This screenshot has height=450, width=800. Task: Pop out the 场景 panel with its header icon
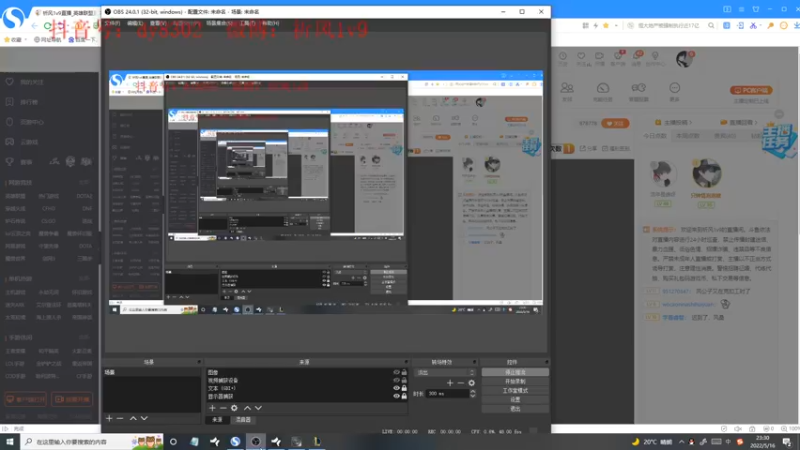click(x=199, y=362)
